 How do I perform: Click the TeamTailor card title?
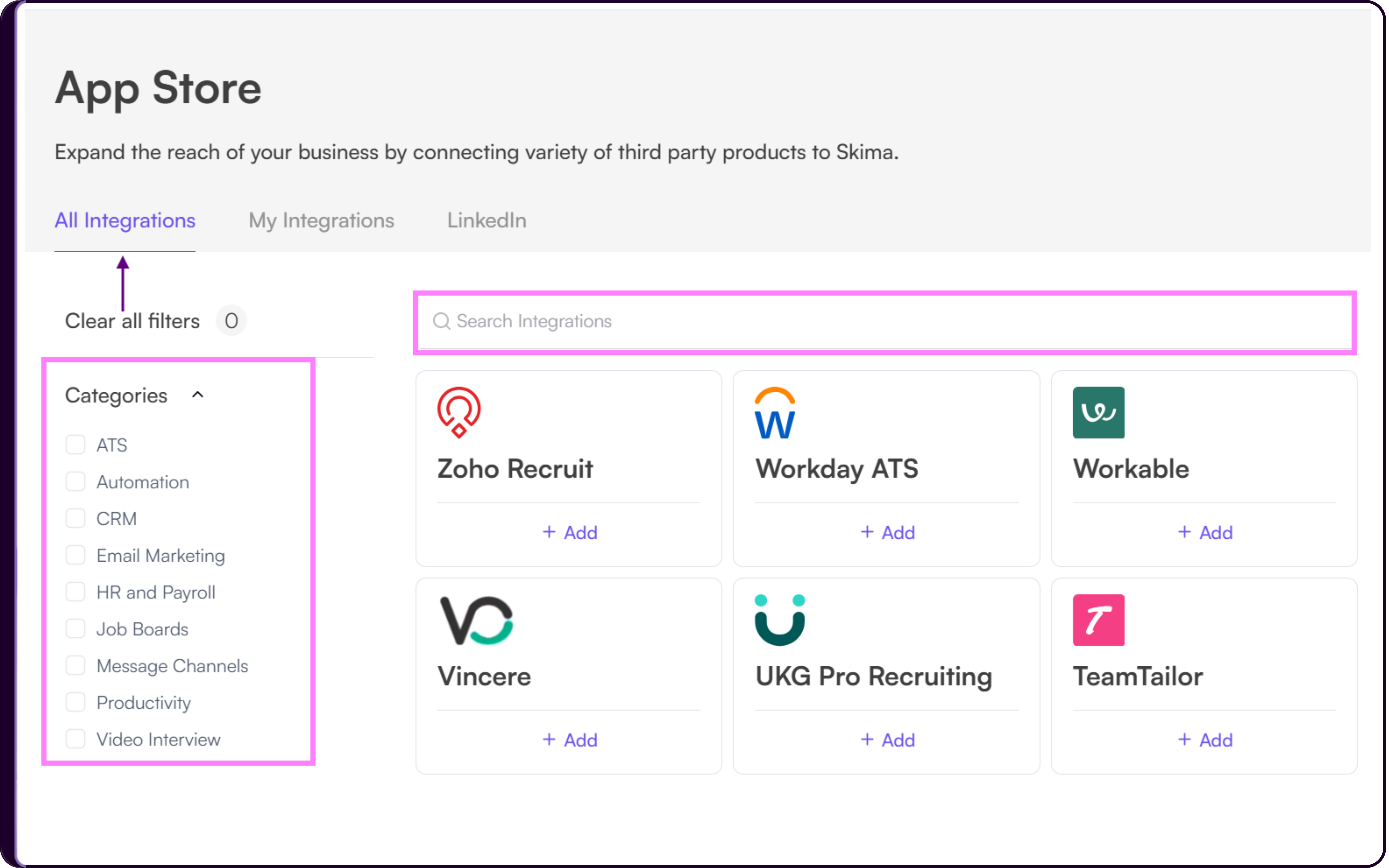[1138, 676]
